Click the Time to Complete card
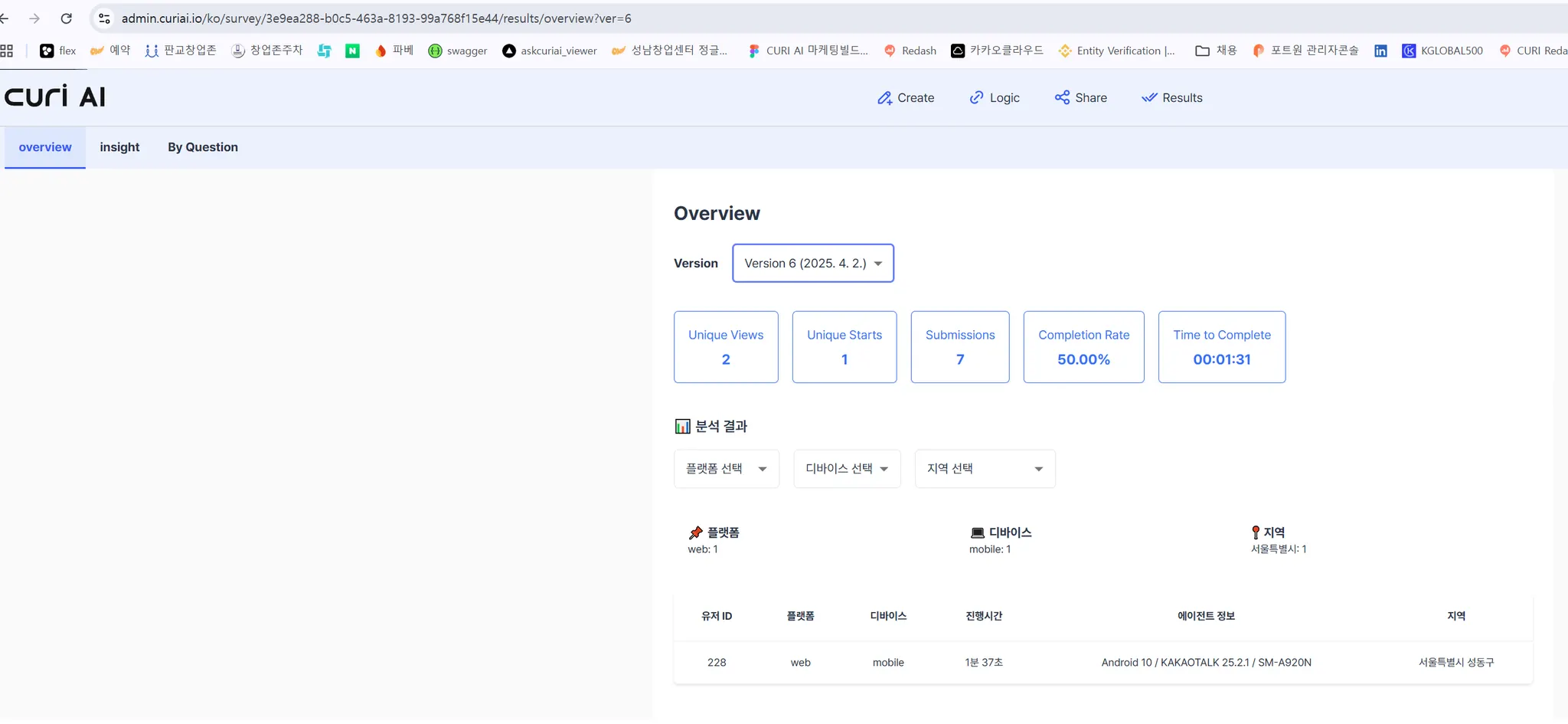1568x724 pixels. 1222,347
